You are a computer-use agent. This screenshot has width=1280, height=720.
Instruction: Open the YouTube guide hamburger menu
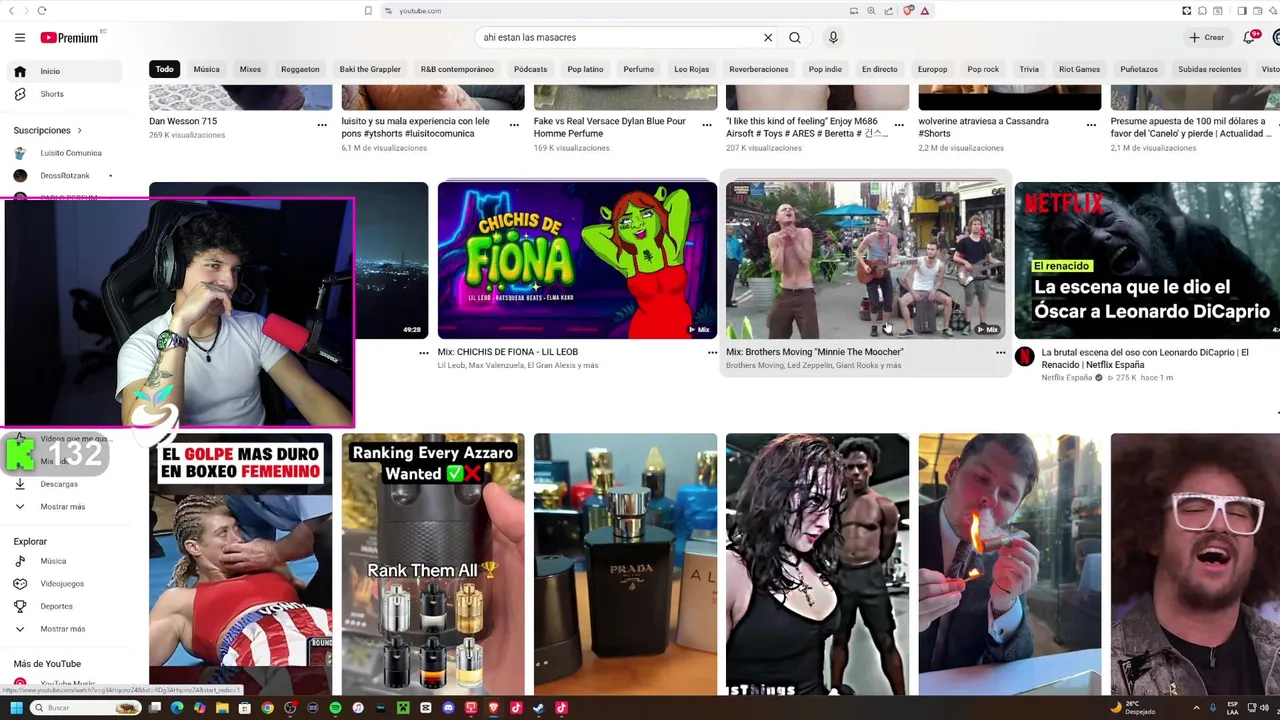click(x=20, y=38)
